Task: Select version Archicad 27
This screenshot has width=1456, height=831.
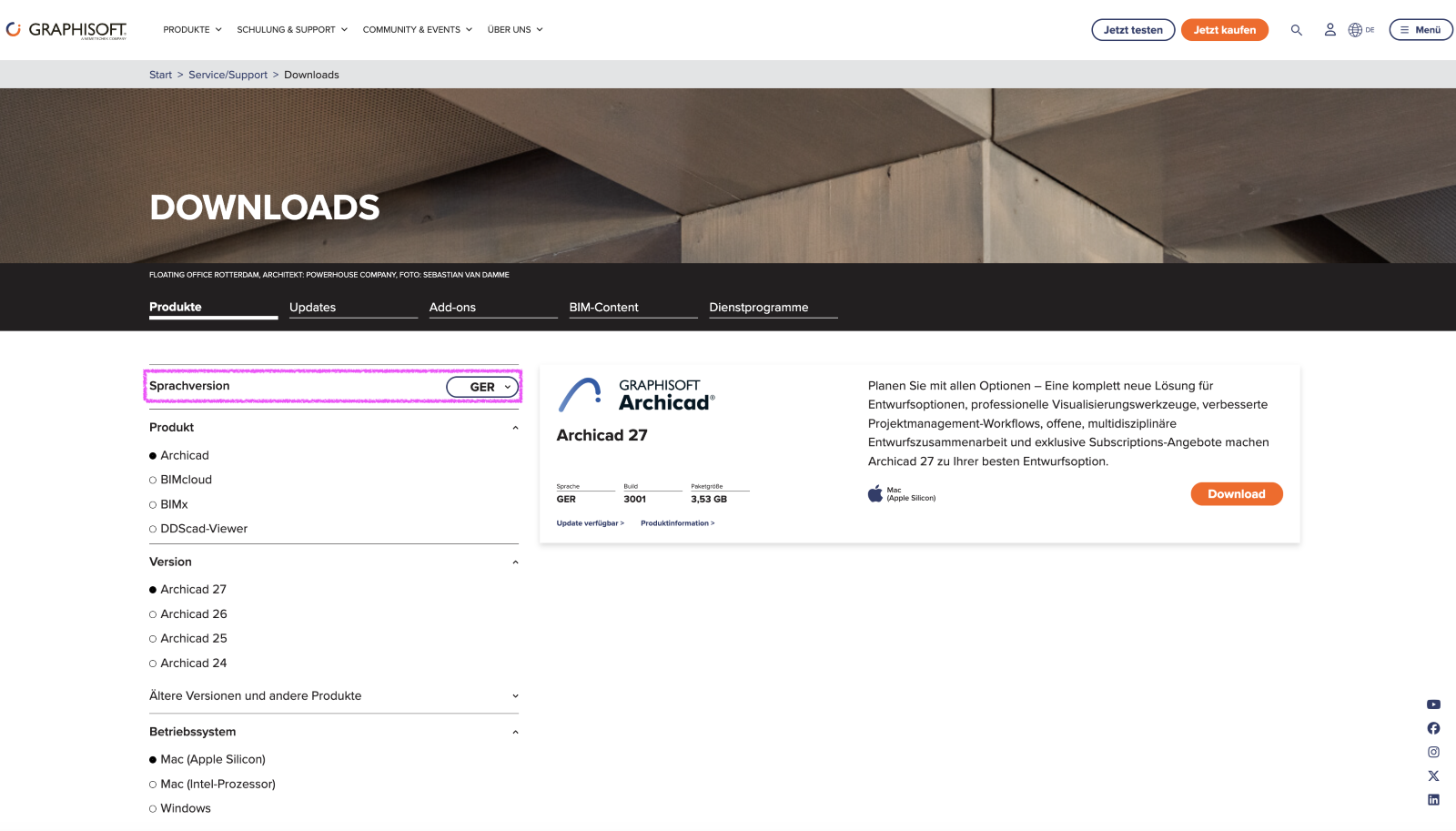Action: tap(187, 590)
